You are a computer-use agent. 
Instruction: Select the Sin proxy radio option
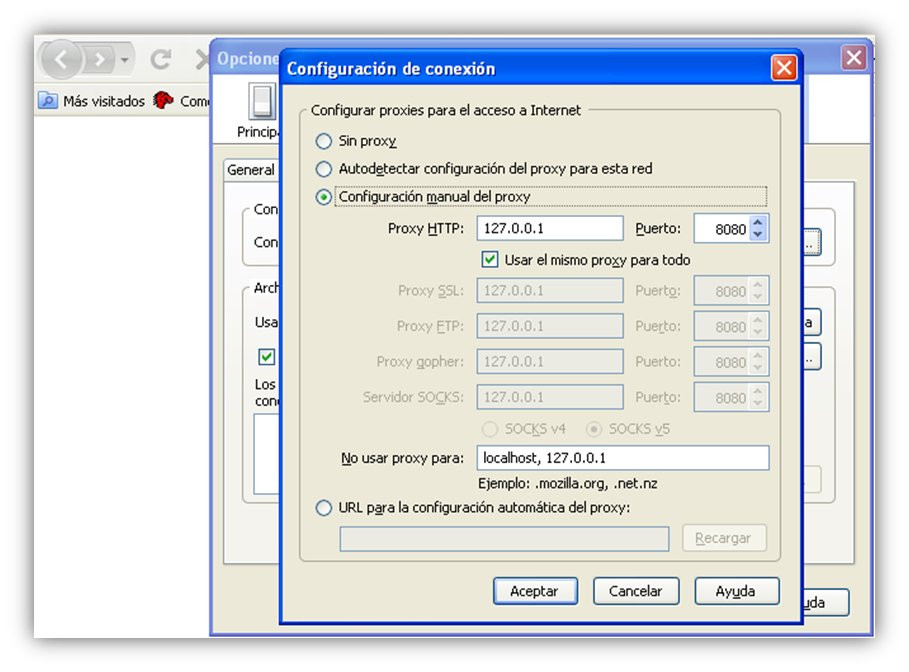click(323, 141)
